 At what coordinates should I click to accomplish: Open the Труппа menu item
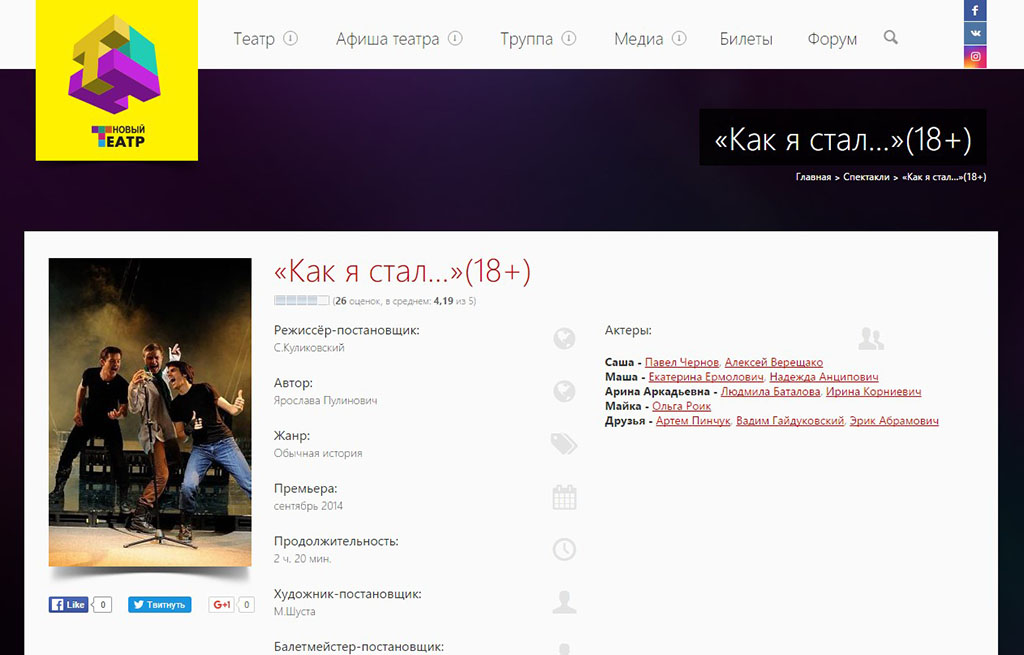click(526, 39)
